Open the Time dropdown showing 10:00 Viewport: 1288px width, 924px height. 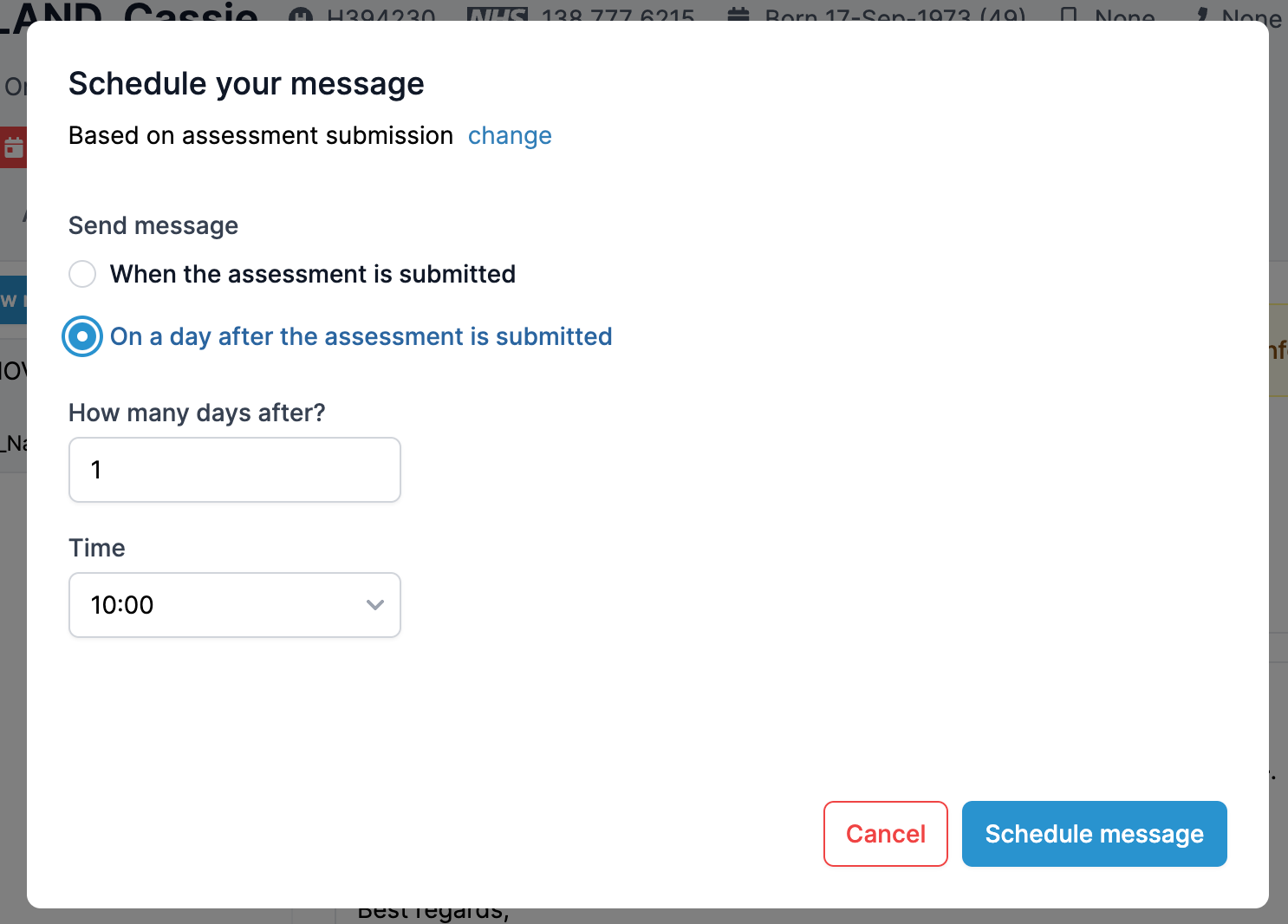[x=234, y=605]
